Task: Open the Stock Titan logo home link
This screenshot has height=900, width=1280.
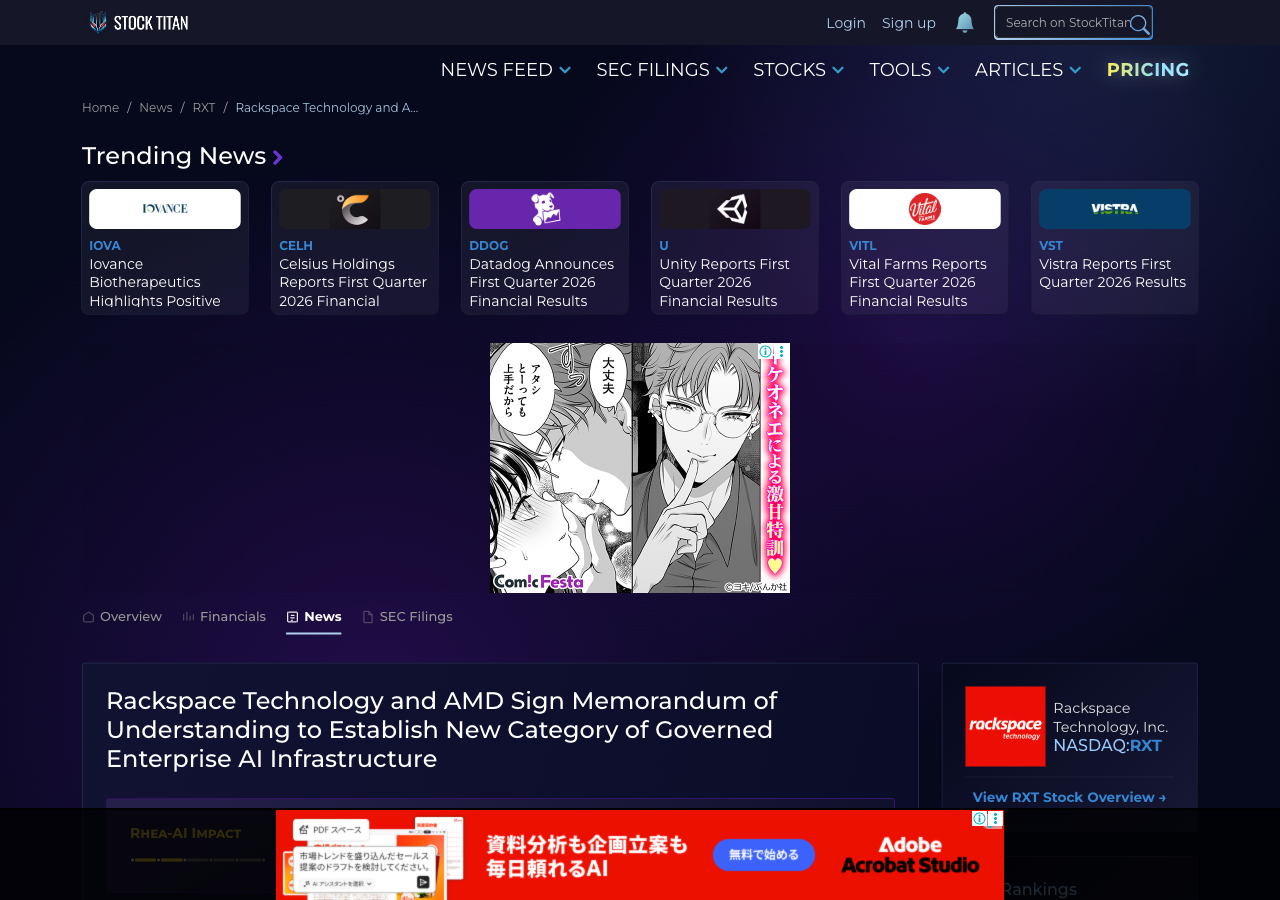Action: (x=138, y=22)
